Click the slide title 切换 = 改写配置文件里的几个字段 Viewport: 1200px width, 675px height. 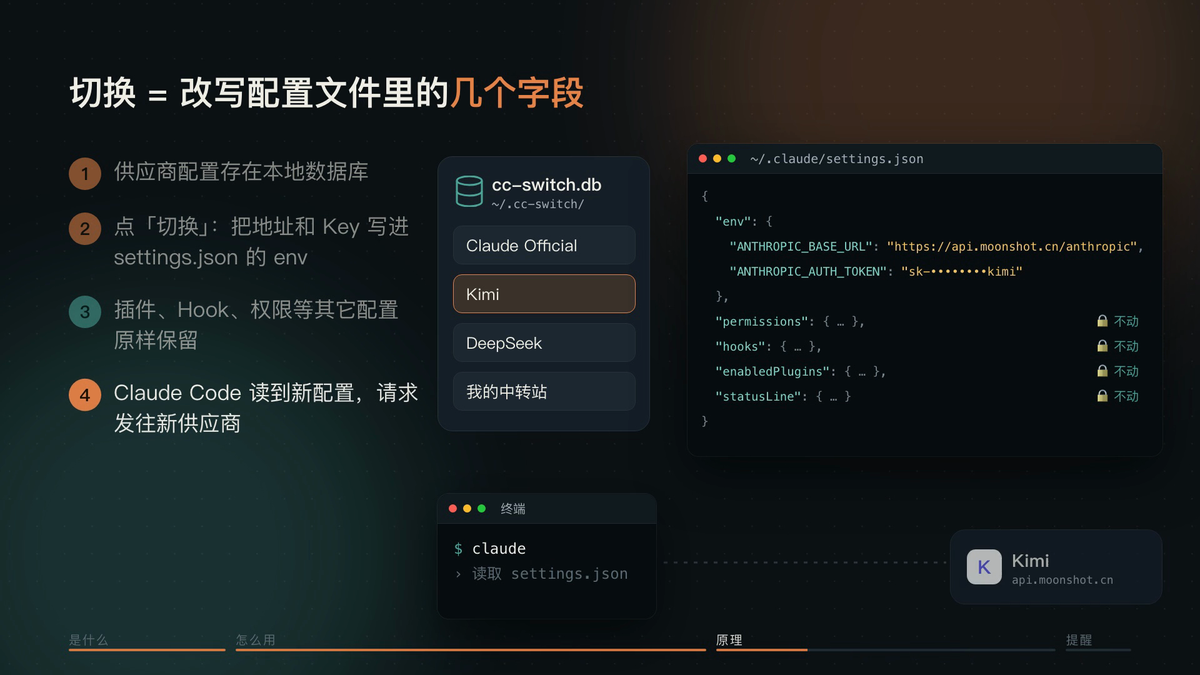click(327, 93)
